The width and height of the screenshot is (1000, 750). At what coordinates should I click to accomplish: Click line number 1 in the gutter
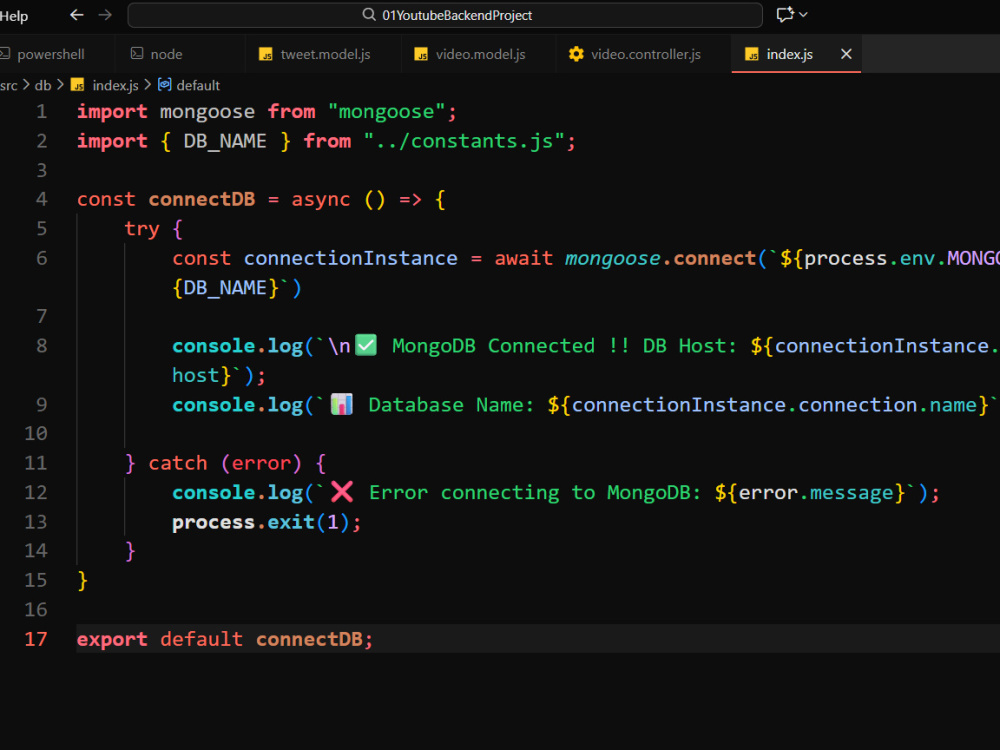[41, 112]
